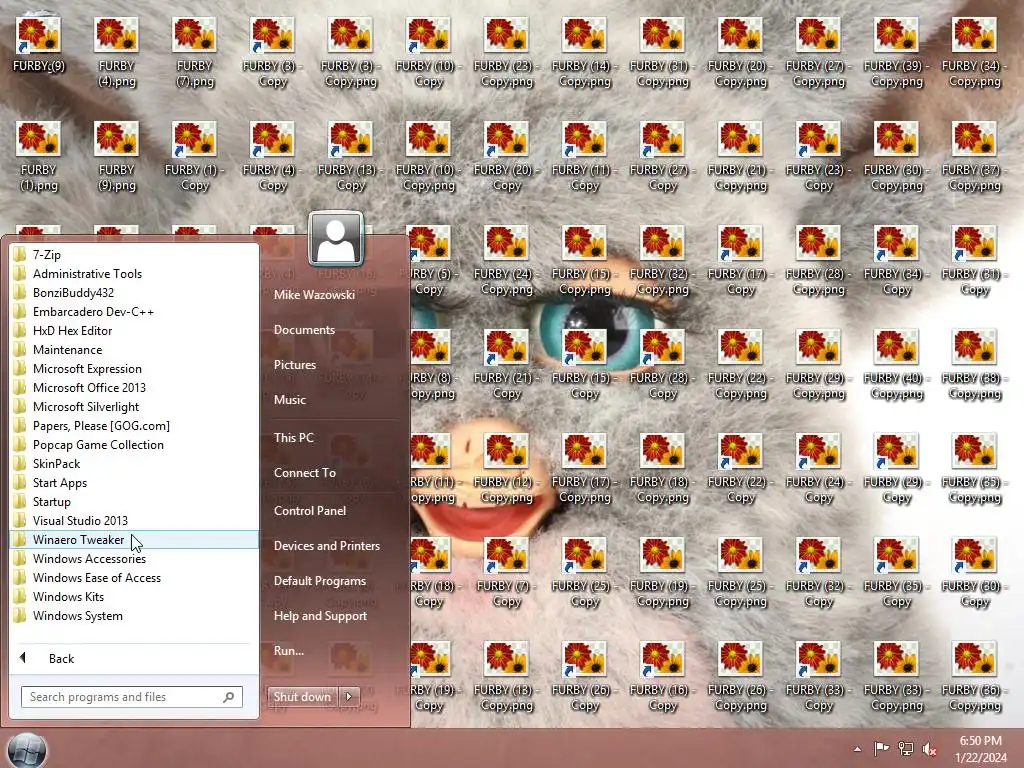Open the BonziBuddy432 program folder

(134, 293)
